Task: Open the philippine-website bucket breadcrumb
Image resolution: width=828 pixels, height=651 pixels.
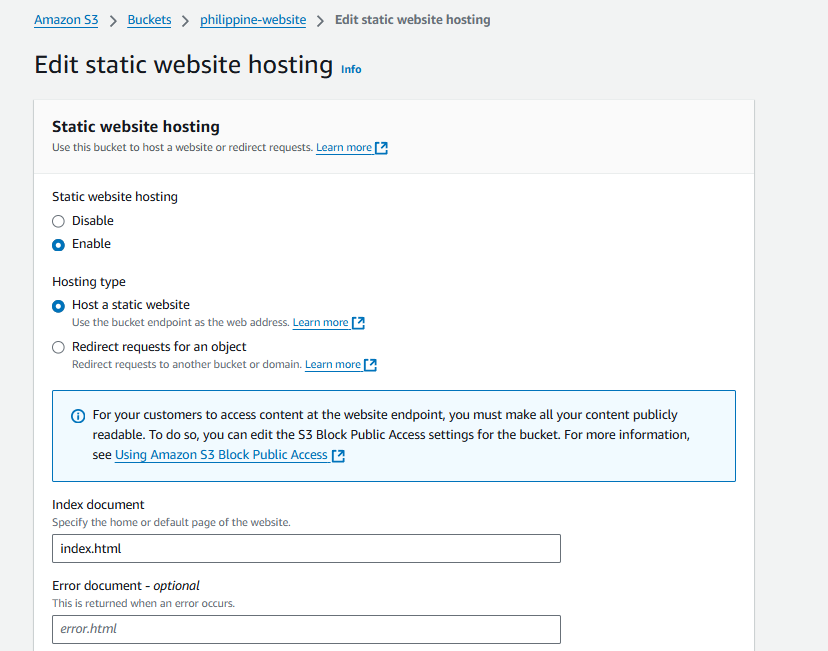Action: click(253, 20)
